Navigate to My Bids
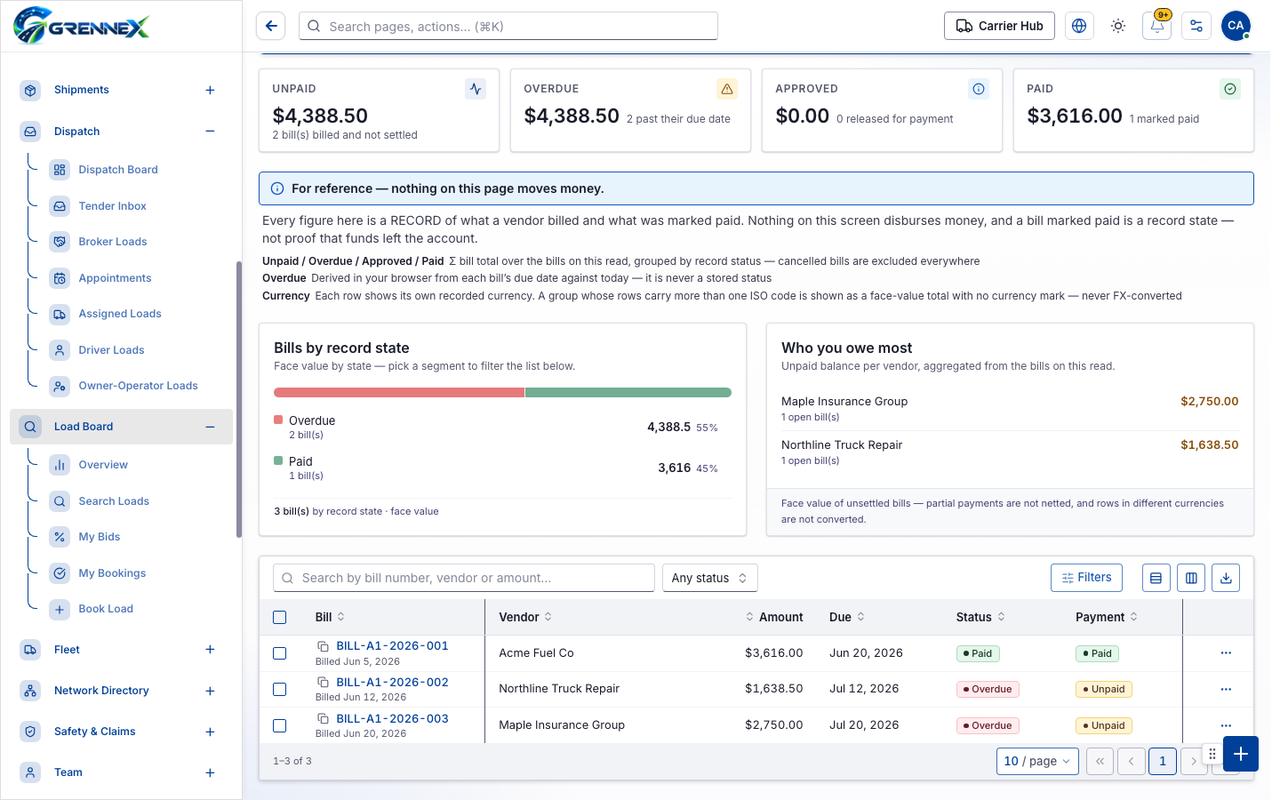 [99, 537]
